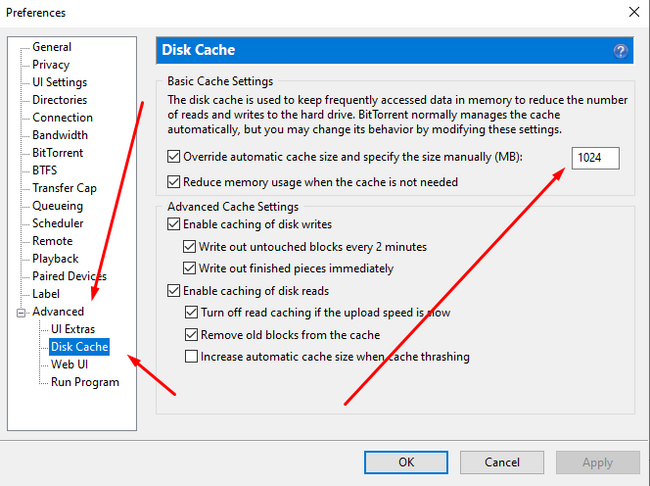Image resolution: width=650 pixels, height=486 pixels.
Task: Click the cache size input field
Action: (x=595, y=158)
